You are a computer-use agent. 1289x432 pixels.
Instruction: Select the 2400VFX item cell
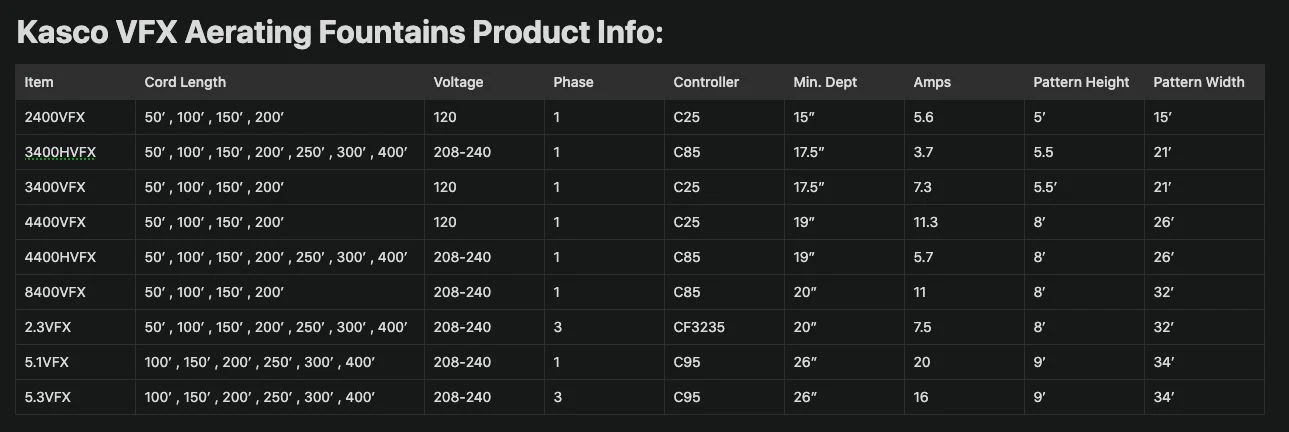tap(55, 117)
